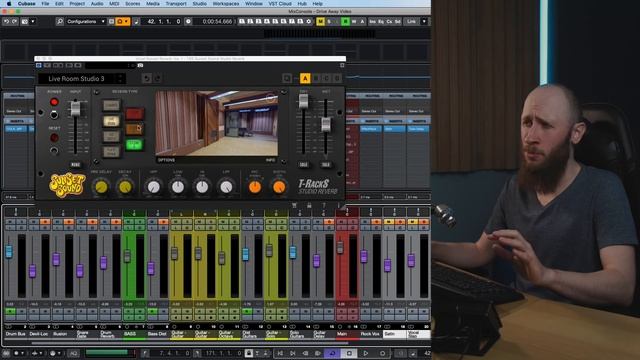This screenshot has width=640, height=360.
Task: Click the transport record button
Action: point(382,353)
